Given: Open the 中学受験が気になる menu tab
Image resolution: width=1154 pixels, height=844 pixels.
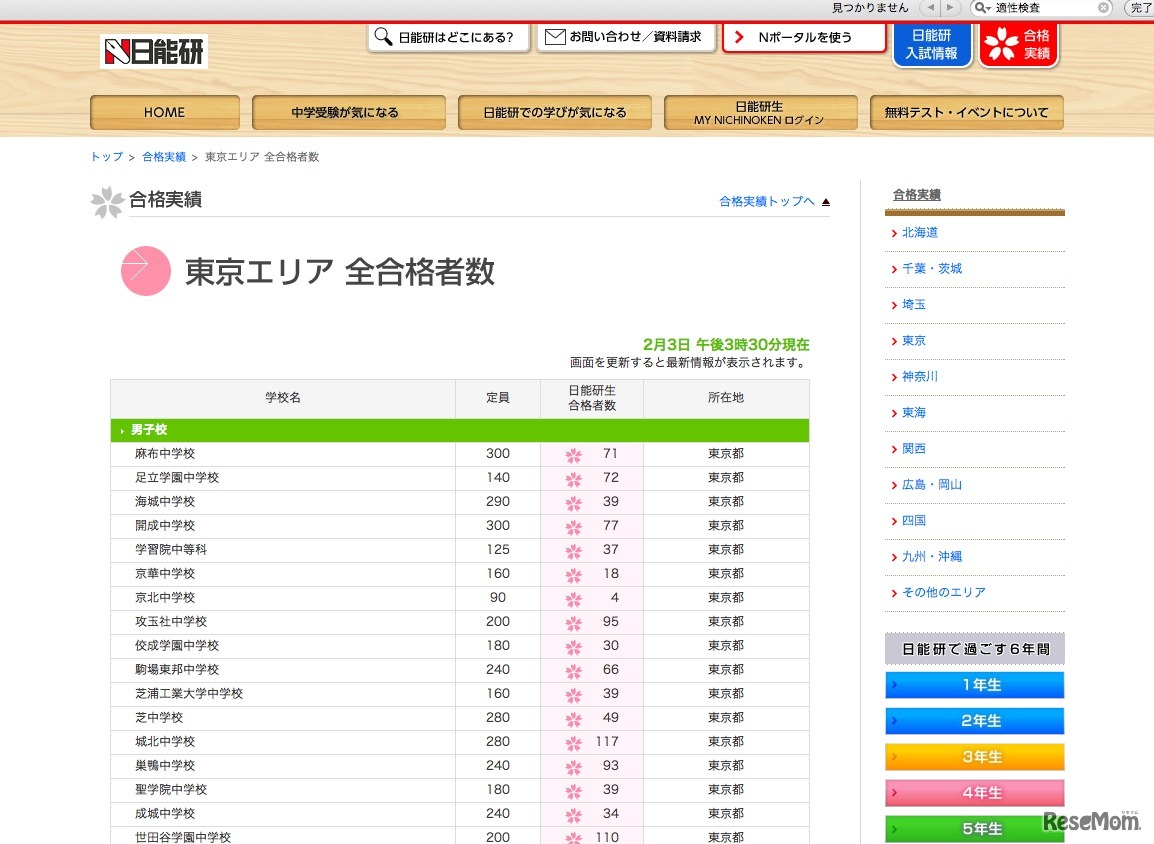Looking at the screenshot, I should tap(348, 113).
